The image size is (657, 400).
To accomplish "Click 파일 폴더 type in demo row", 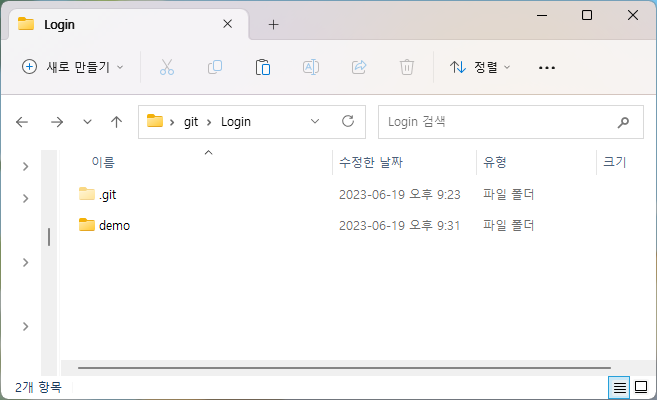I will pyautogui.click(x=508, y=226).
